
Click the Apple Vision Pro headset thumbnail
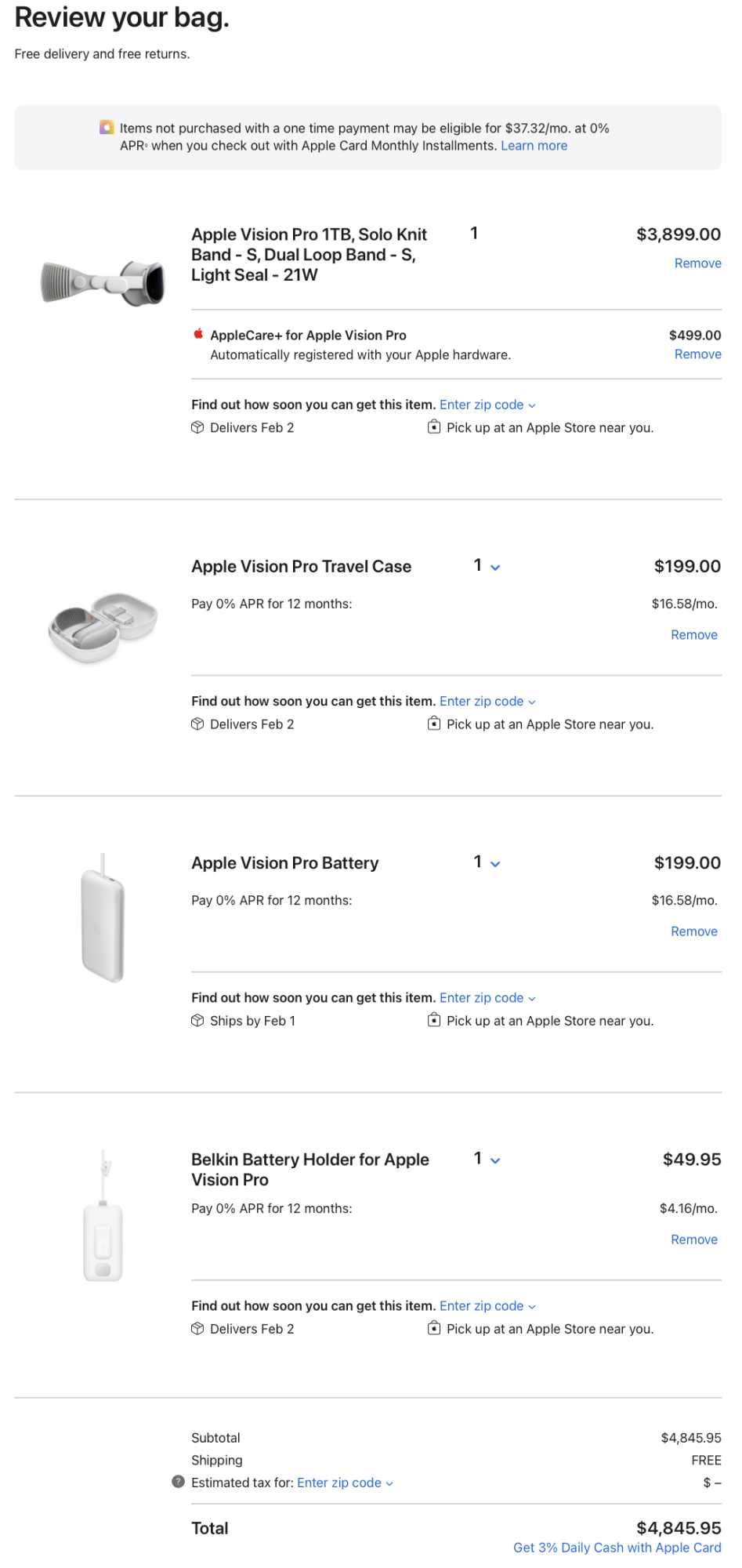click(103, 282)
